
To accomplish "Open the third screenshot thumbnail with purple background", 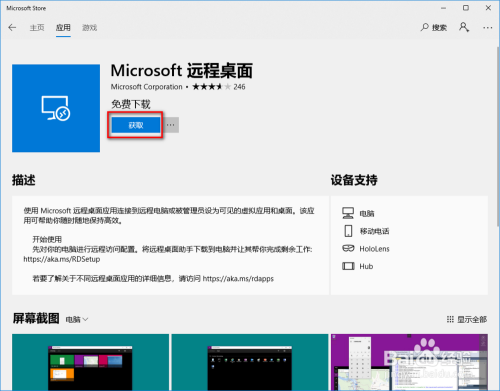I will tap(409, 362).
